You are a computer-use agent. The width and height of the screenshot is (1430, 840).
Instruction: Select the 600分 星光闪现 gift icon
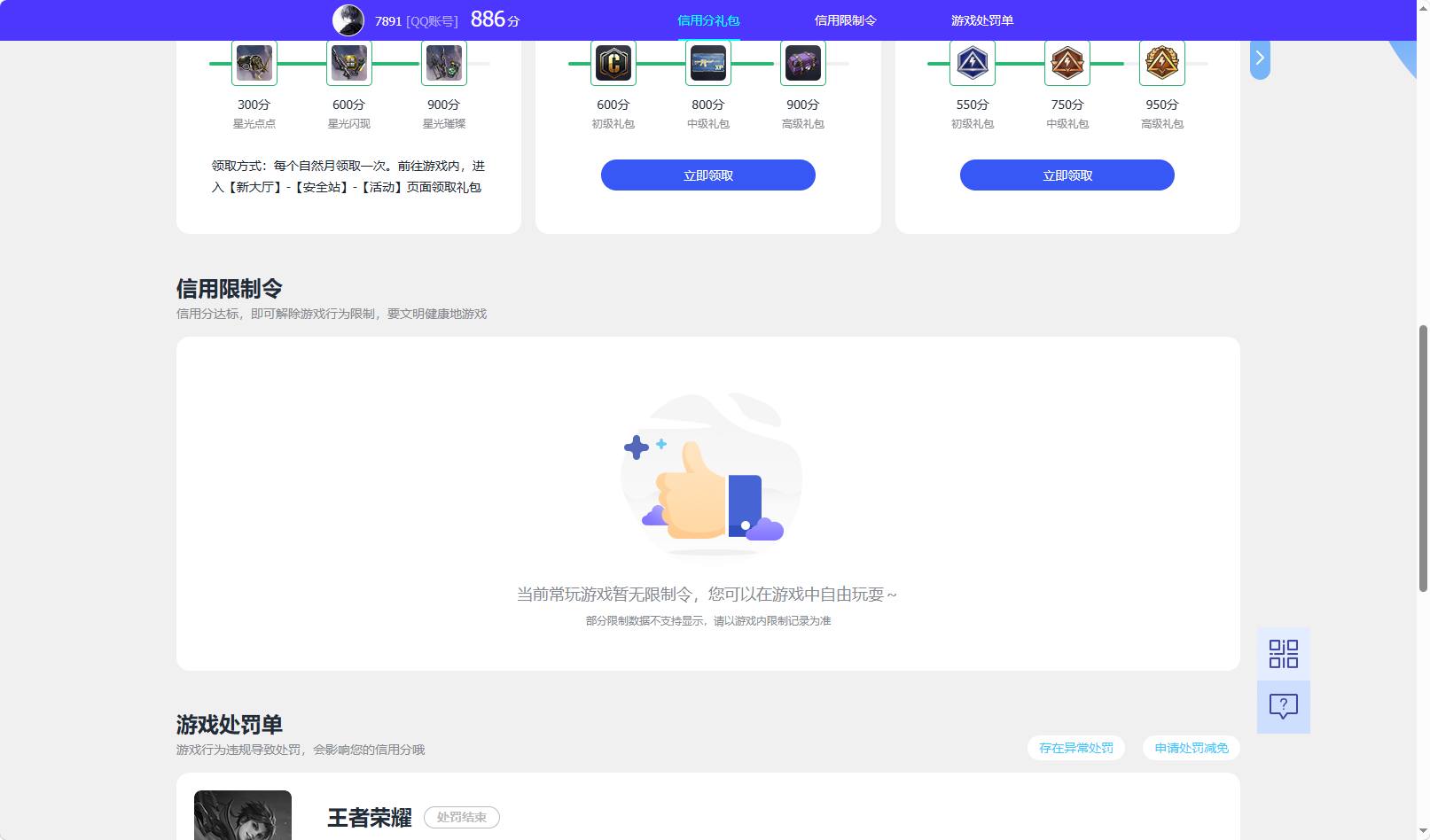(348, 62)
